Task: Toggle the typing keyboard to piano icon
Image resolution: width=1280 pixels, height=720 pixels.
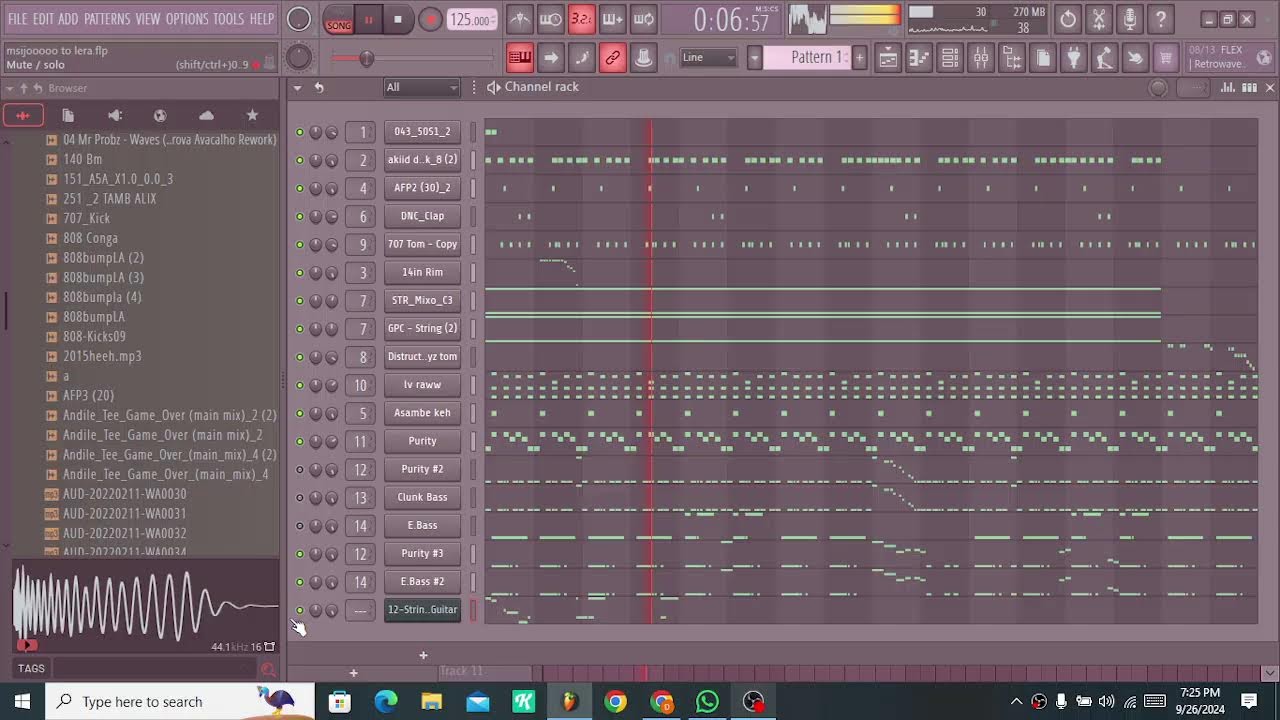Action: [x=520, y=58]
